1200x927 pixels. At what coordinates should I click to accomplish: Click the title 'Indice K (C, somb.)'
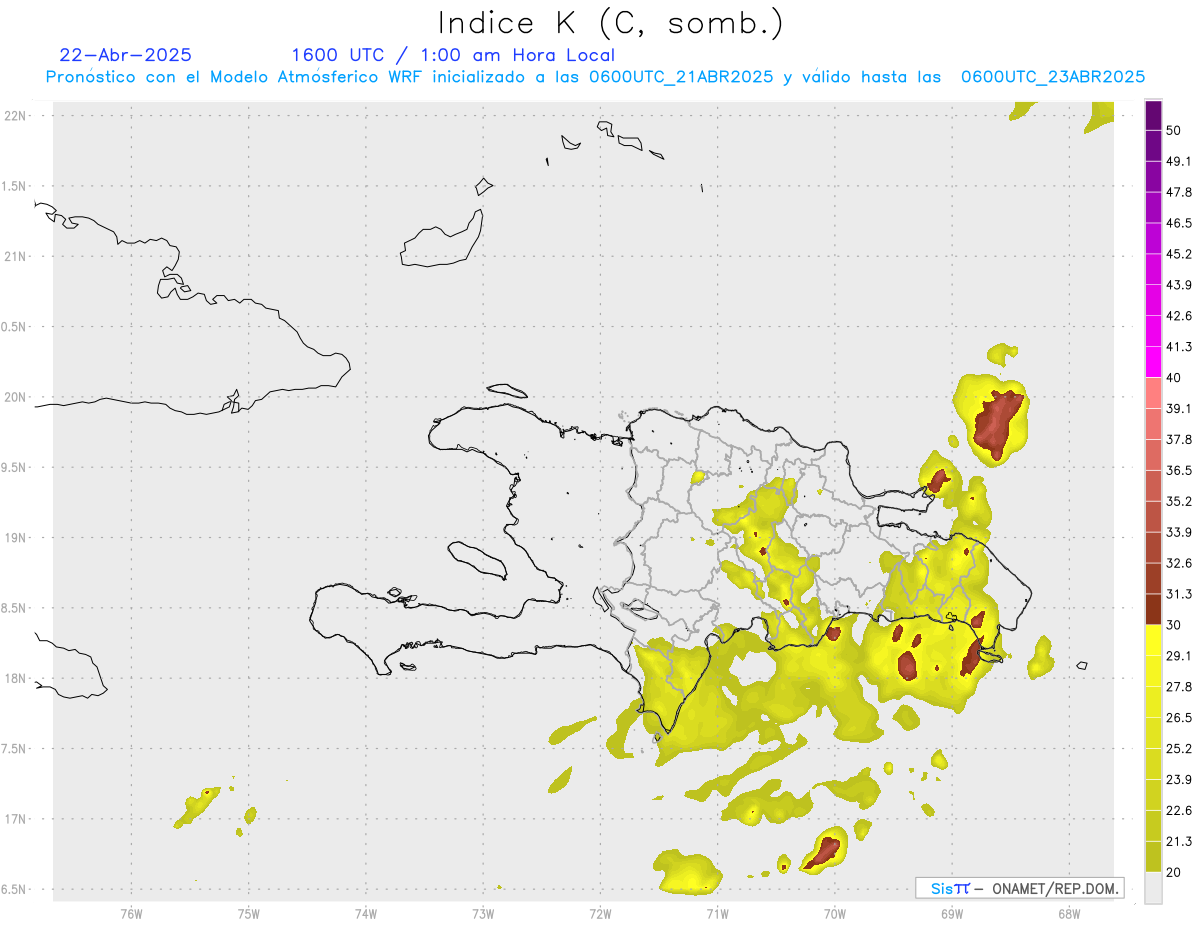tap(610, 22)
